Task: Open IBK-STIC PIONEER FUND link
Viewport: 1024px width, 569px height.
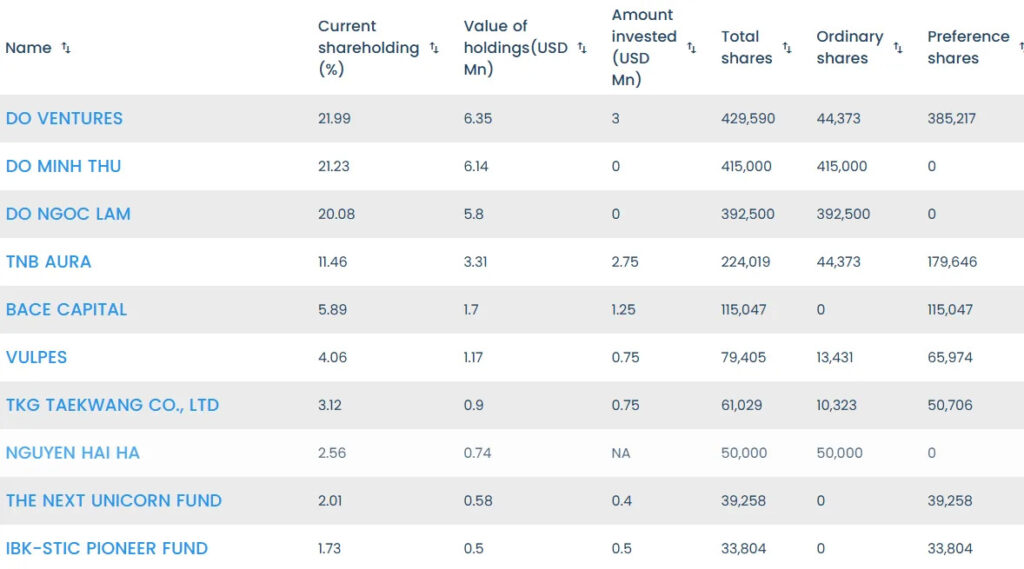Action: coord(106,548)
